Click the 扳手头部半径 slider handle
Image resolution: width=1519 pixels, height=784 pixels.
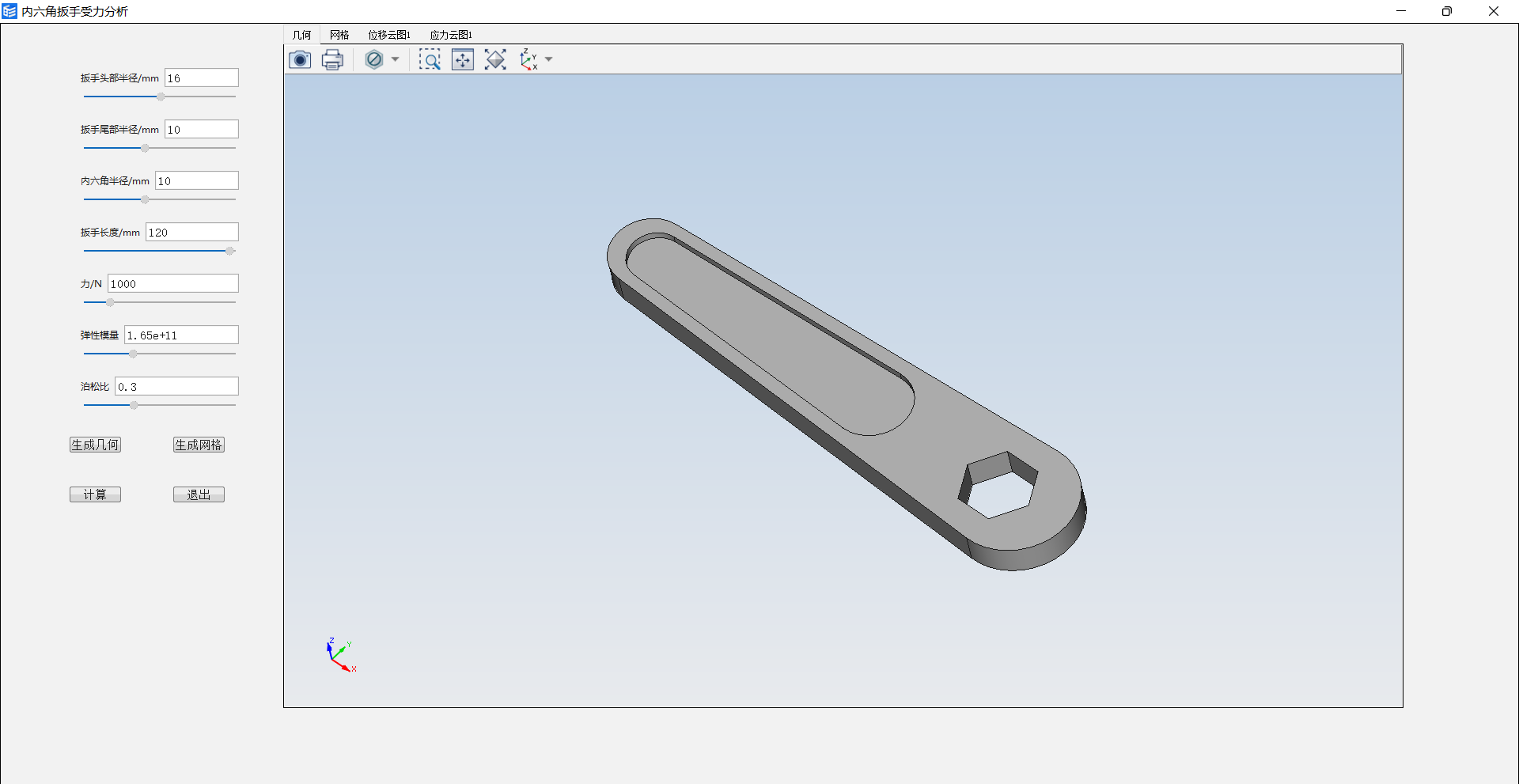click(x=161, y=97)
